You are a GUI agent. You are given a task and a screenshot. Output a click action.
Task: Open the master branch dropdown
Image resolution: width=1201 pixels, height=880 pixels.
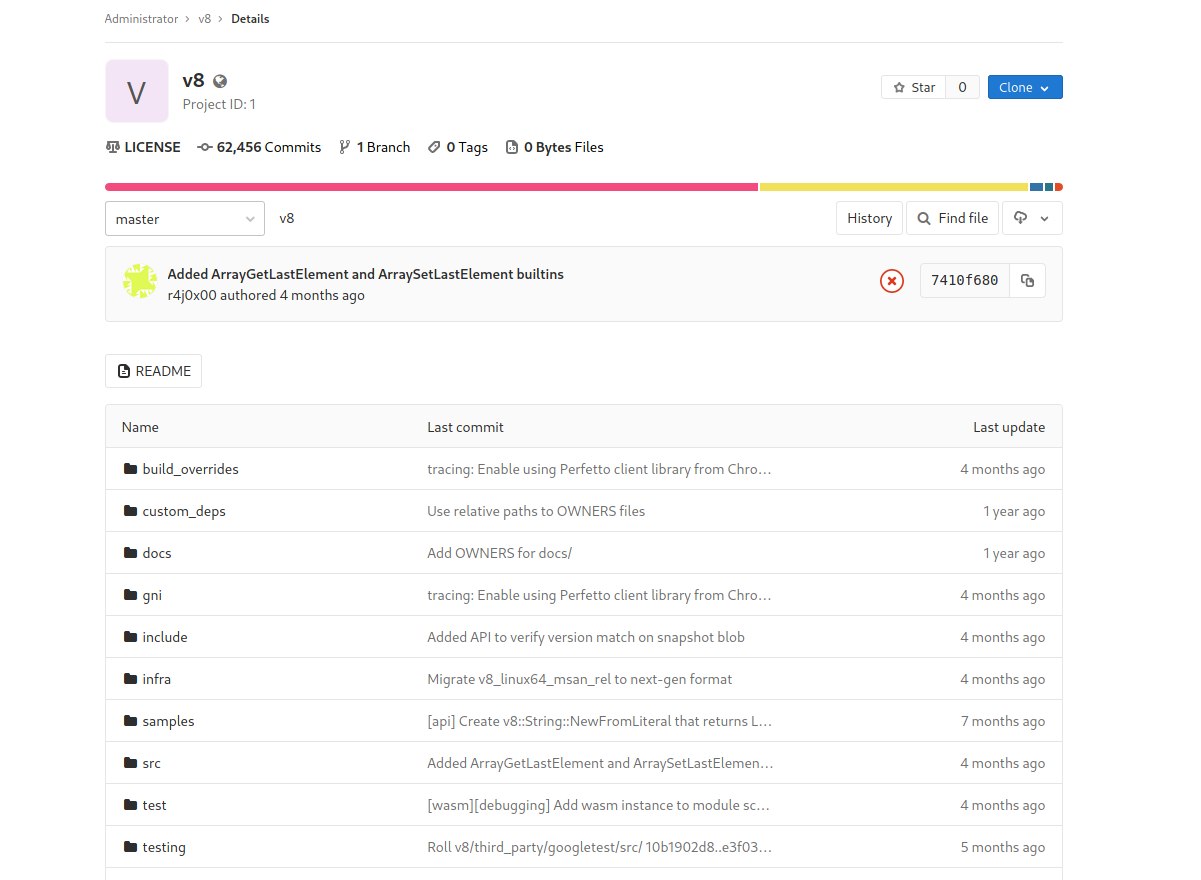185,218
